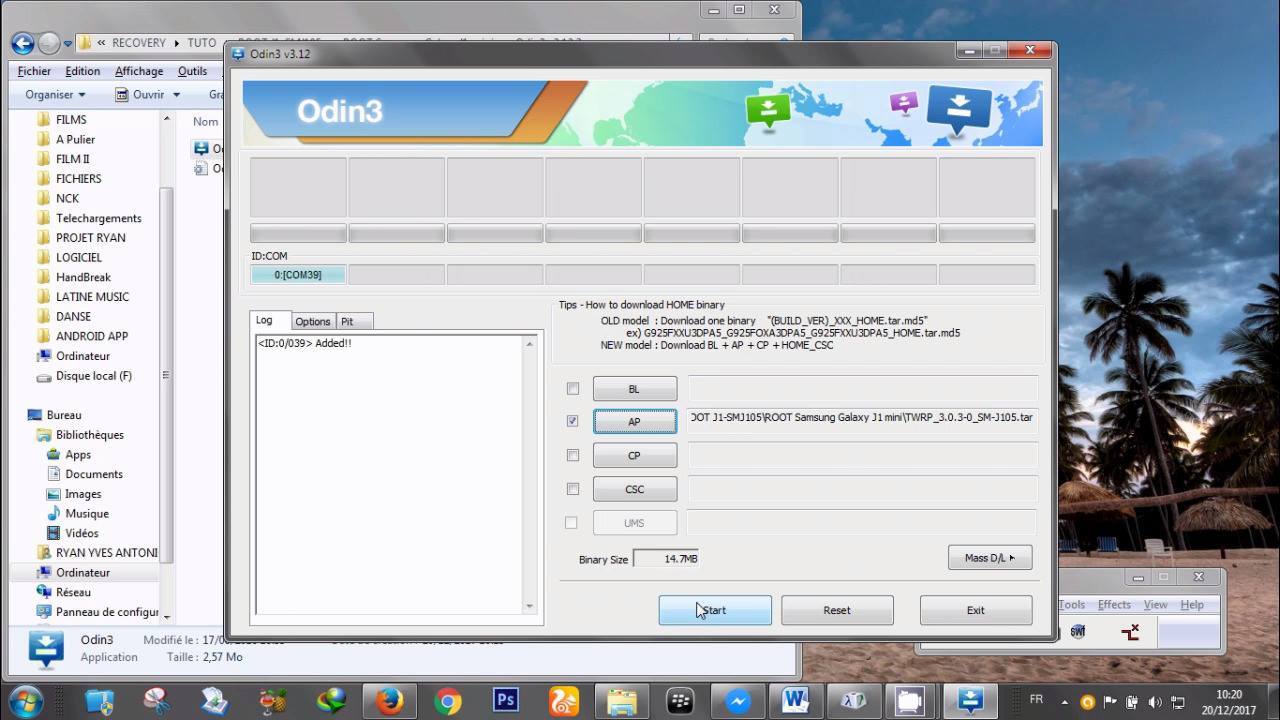This screenshot has width=1280, height=720.
Task: Open Google Chrome from the taskbar
Action: pos(447,700)
